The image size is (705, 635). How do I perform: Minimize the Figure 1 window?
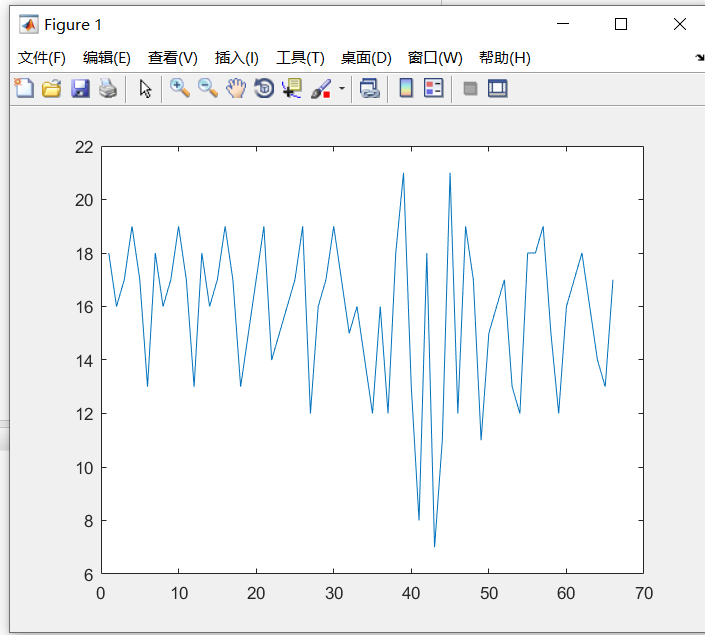tap(563, 24)
